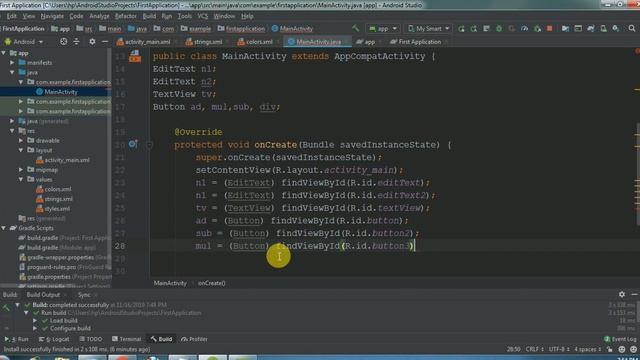The image size is (640, 360).
Task: Switch to colors.xml editor tab
Action: (258, 42)
